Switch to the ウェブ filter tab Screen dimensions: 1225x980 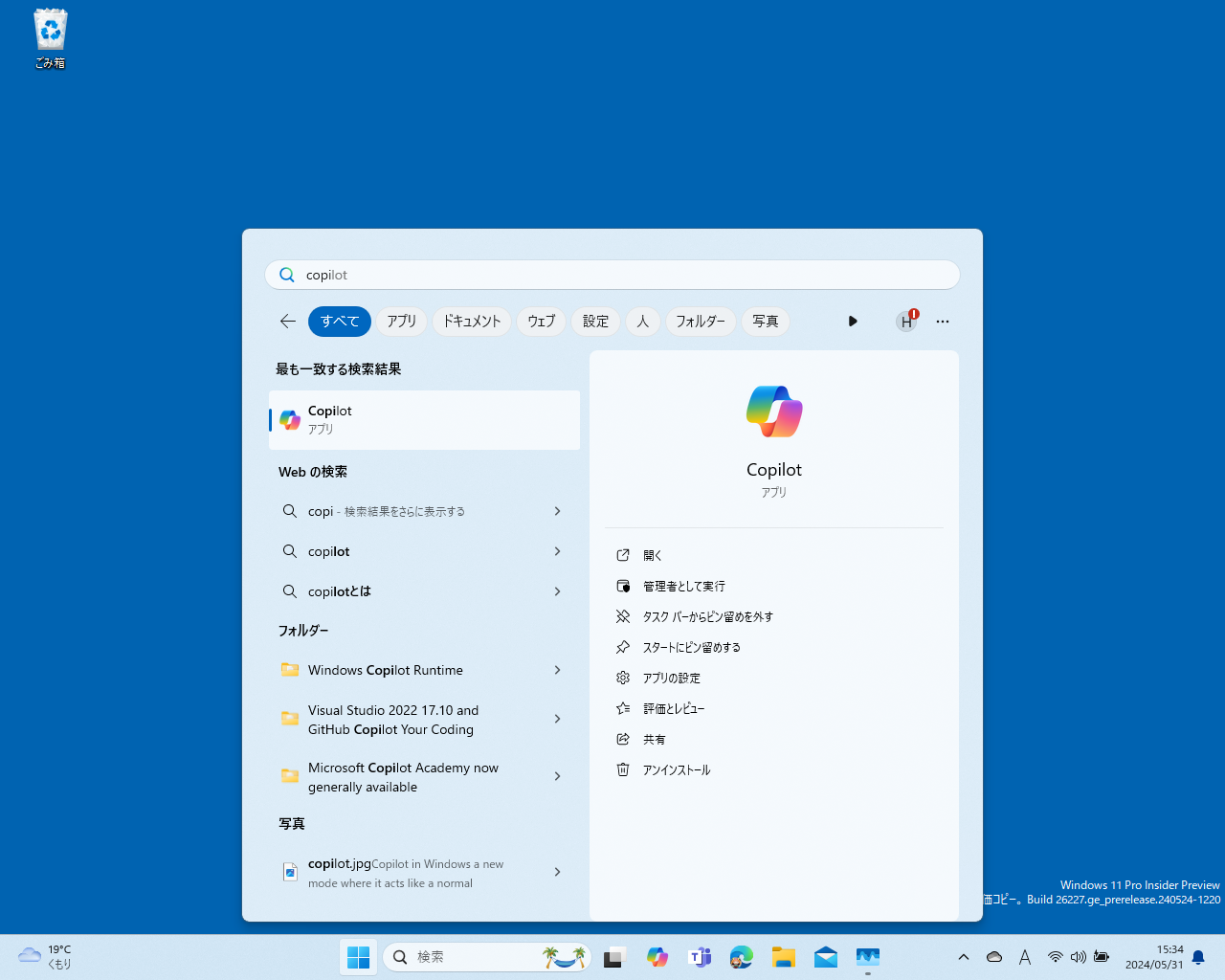pos(542,322)
